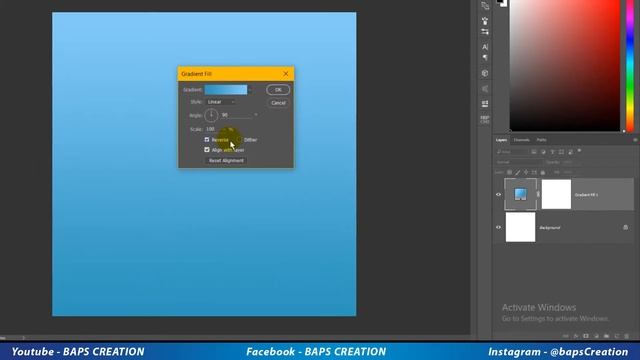
Task: Click the Add layer style fx icon
Action: tap(576, 336)
